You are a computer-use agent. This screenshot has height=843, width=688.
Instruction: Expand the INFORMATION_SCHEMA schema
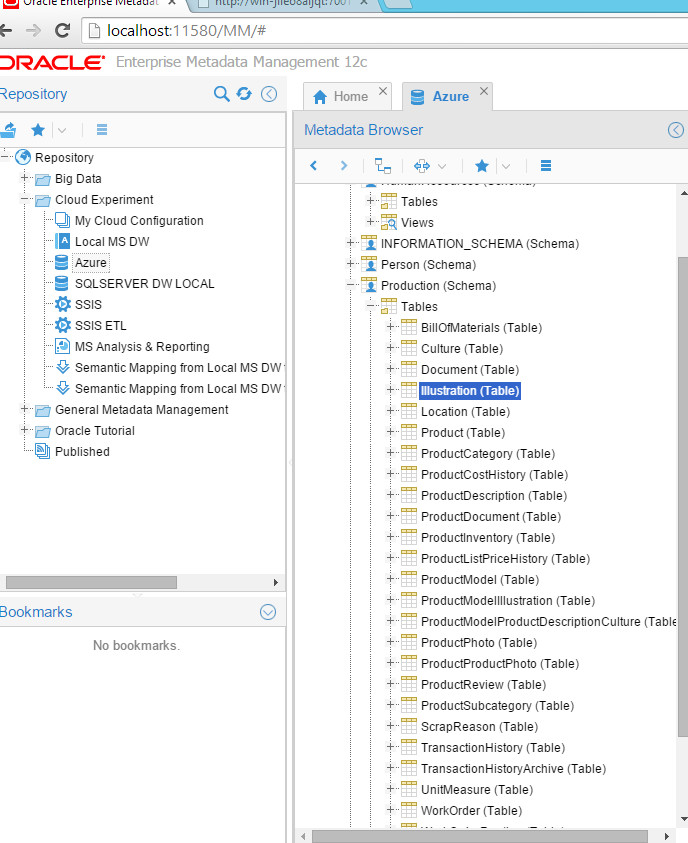click(x=350, y=243)
